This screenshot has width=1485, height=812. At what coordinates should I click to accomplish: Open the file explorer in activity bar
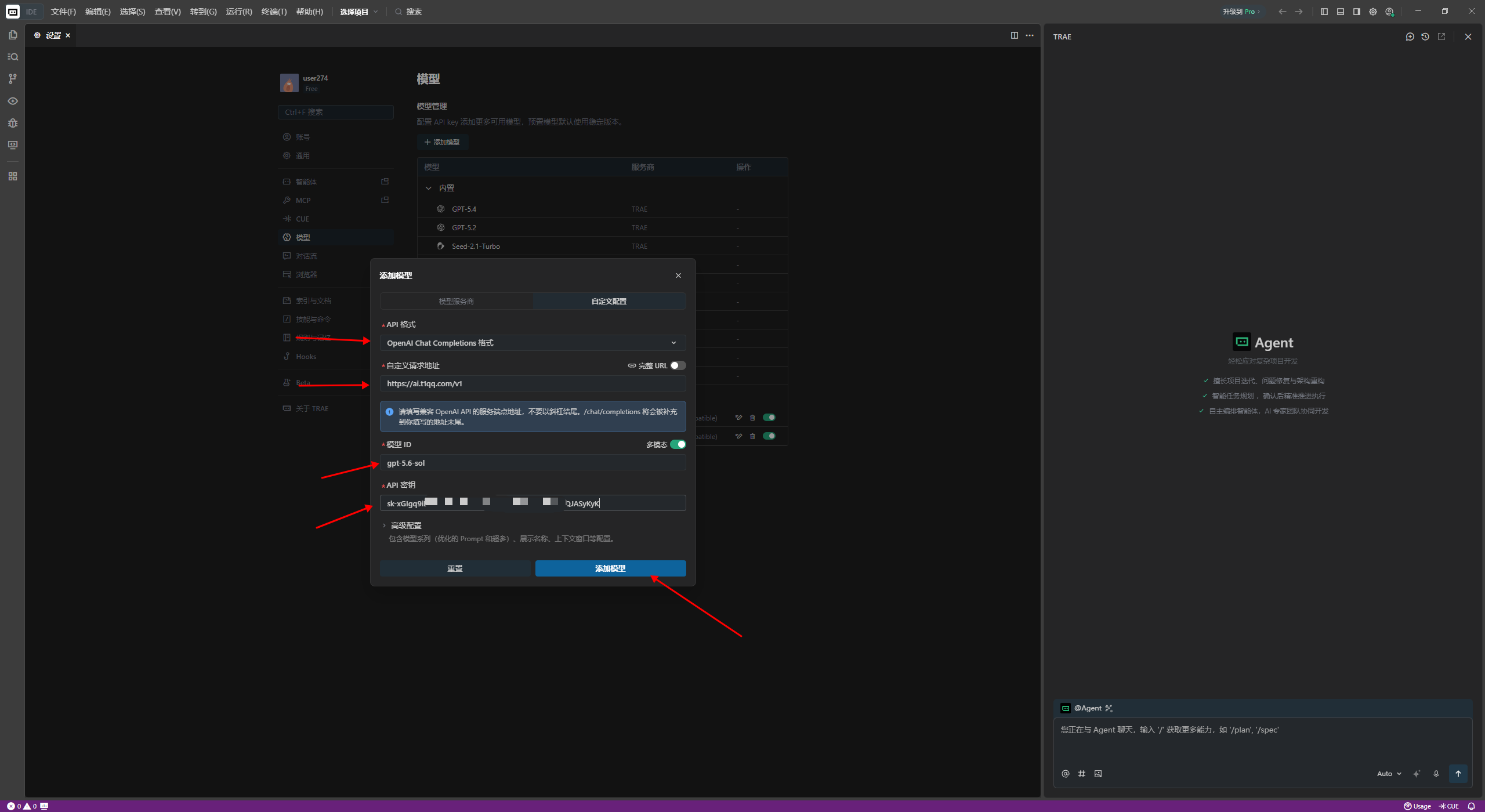13,35
